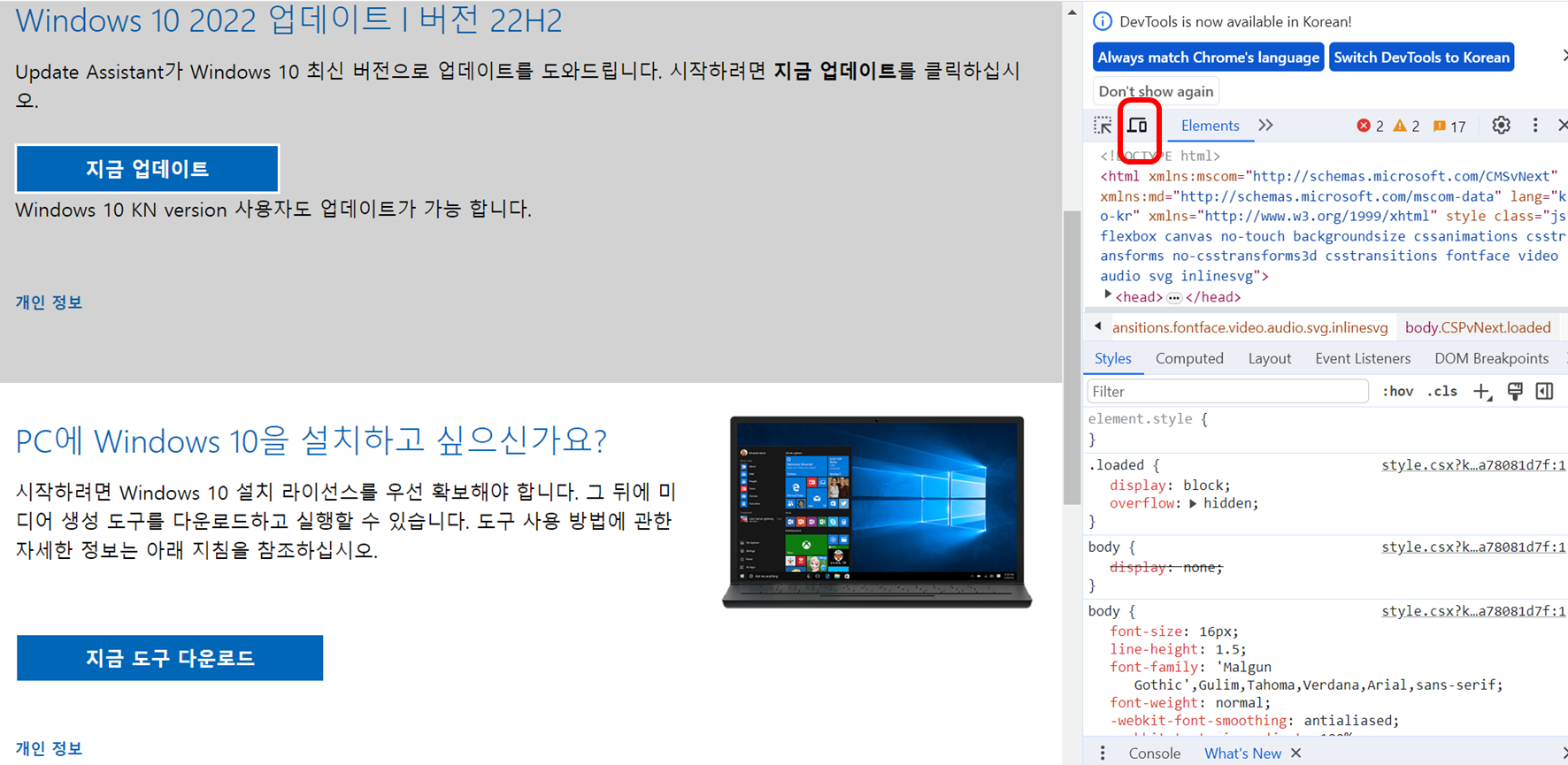This screenshot has width=1568, height=765.
Task: Switch to the Console drawer tab
Action: point(1154,753)
